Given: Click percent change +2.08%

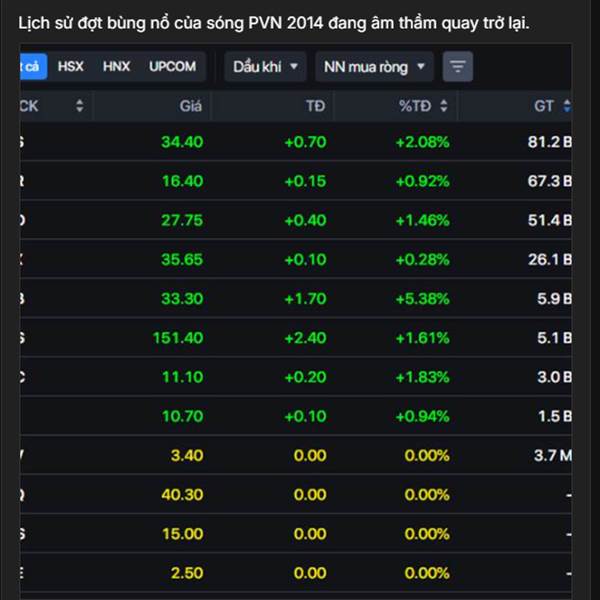Looking at the screenshot, I should [x=422, y=142].
